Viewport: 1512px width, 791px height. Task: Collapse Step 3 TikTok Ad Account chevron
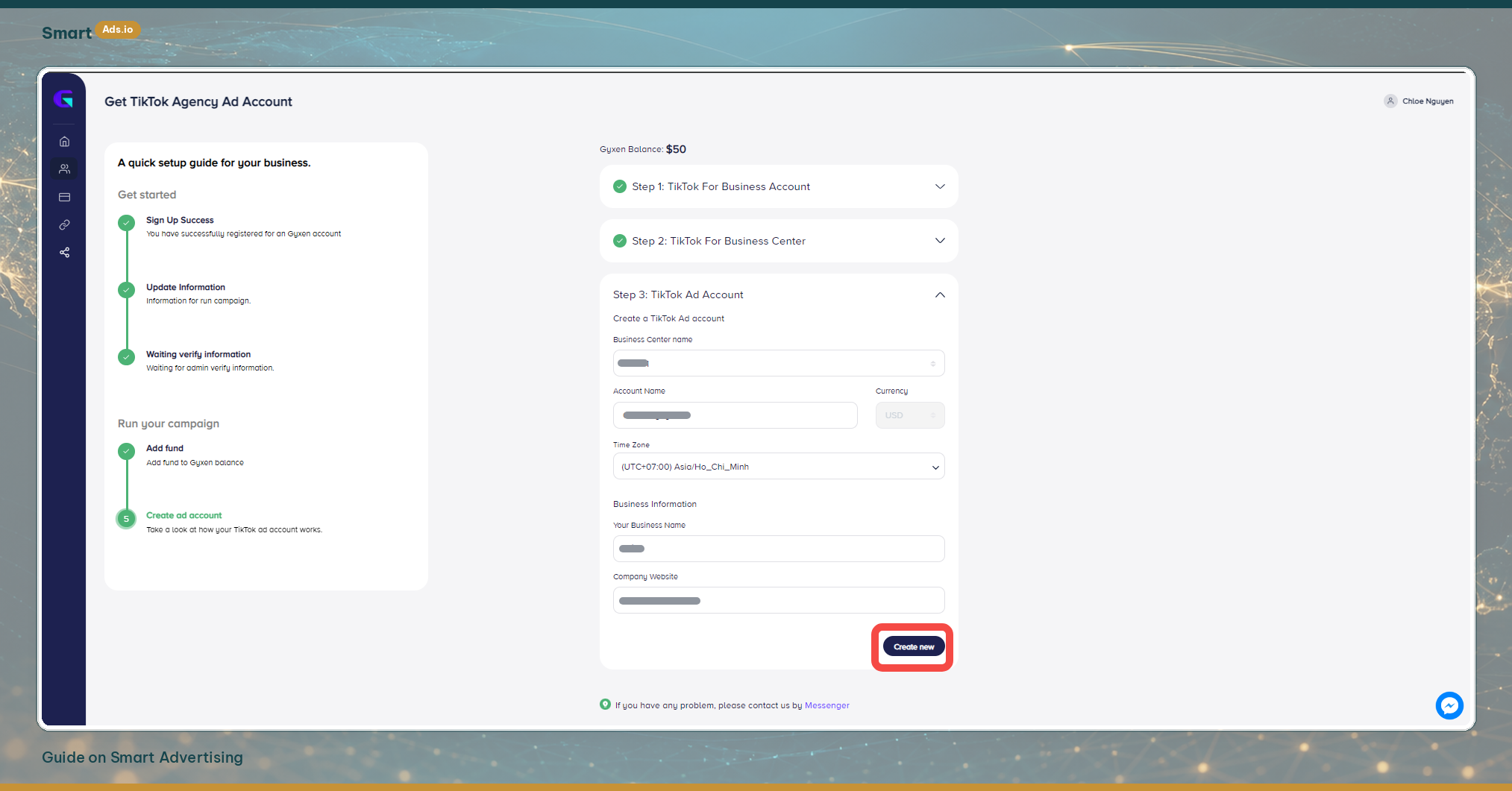[x=940, y=295]
